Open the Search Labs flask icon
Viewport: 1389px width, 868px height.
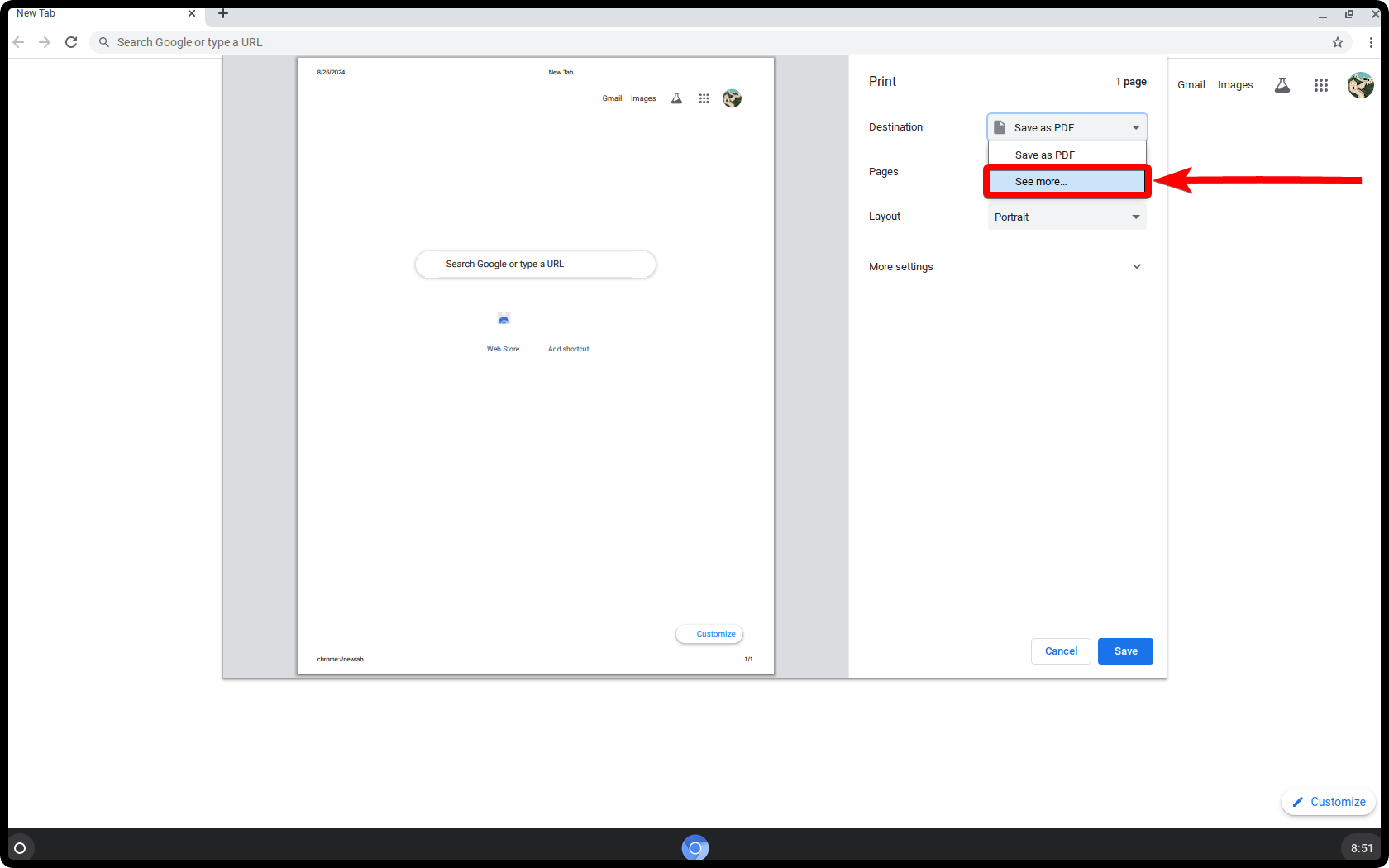pyautogui.click(x=1282, y=85)
